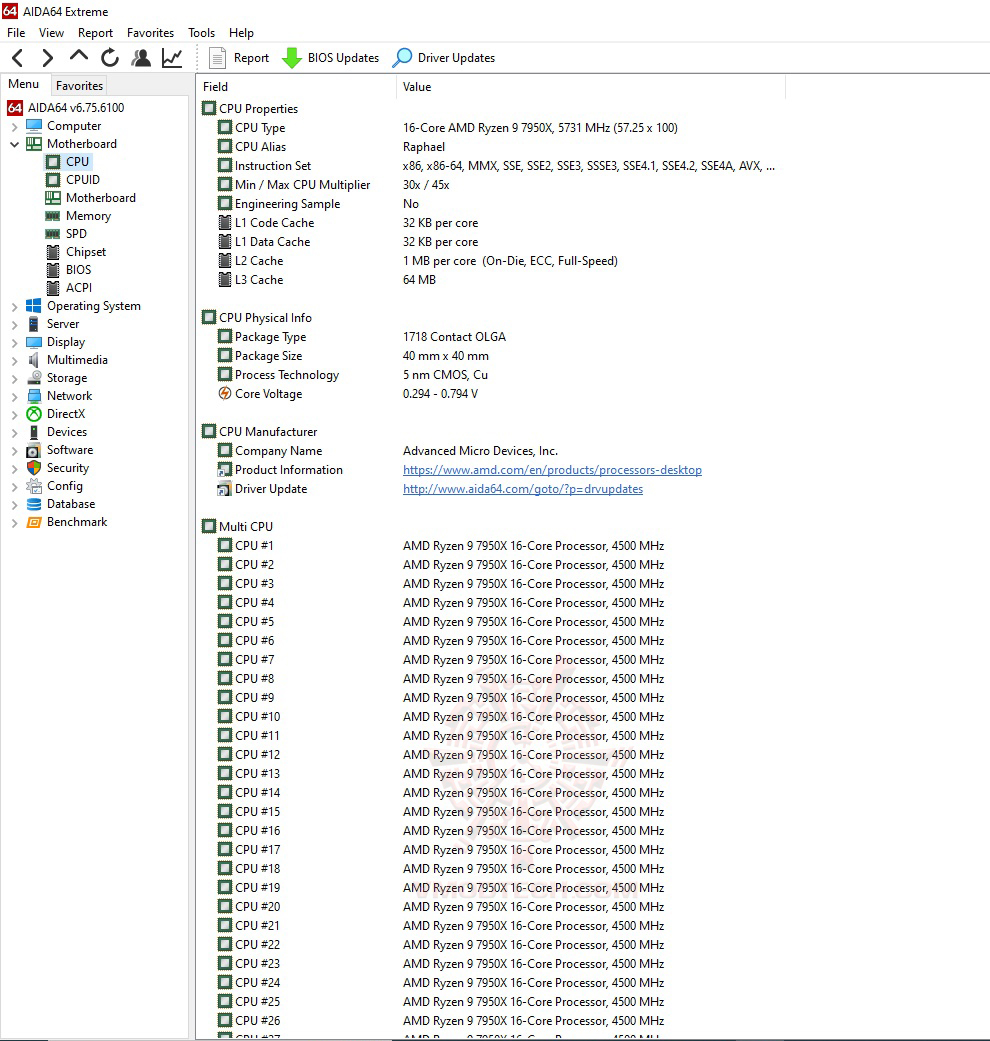Open the View menu
The image size is (990, 1041).
click(51, 33)
